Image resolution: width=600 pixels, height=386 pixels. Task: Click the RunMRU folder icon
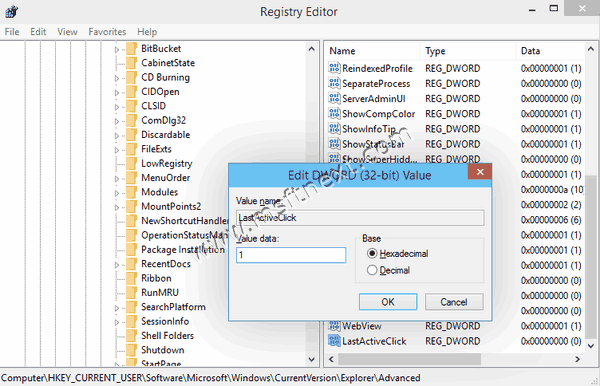pyautogui.click(x=131, y=292)
